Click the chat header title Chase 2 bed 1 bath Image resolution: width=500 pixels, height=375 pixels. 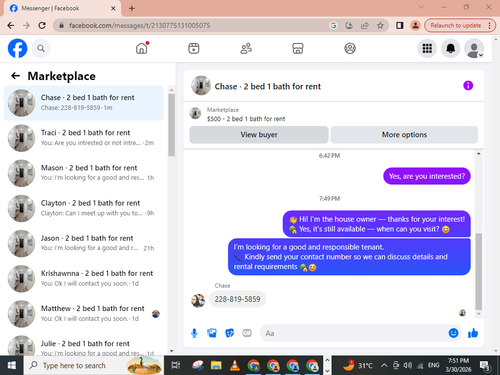[x=268, y=86]
